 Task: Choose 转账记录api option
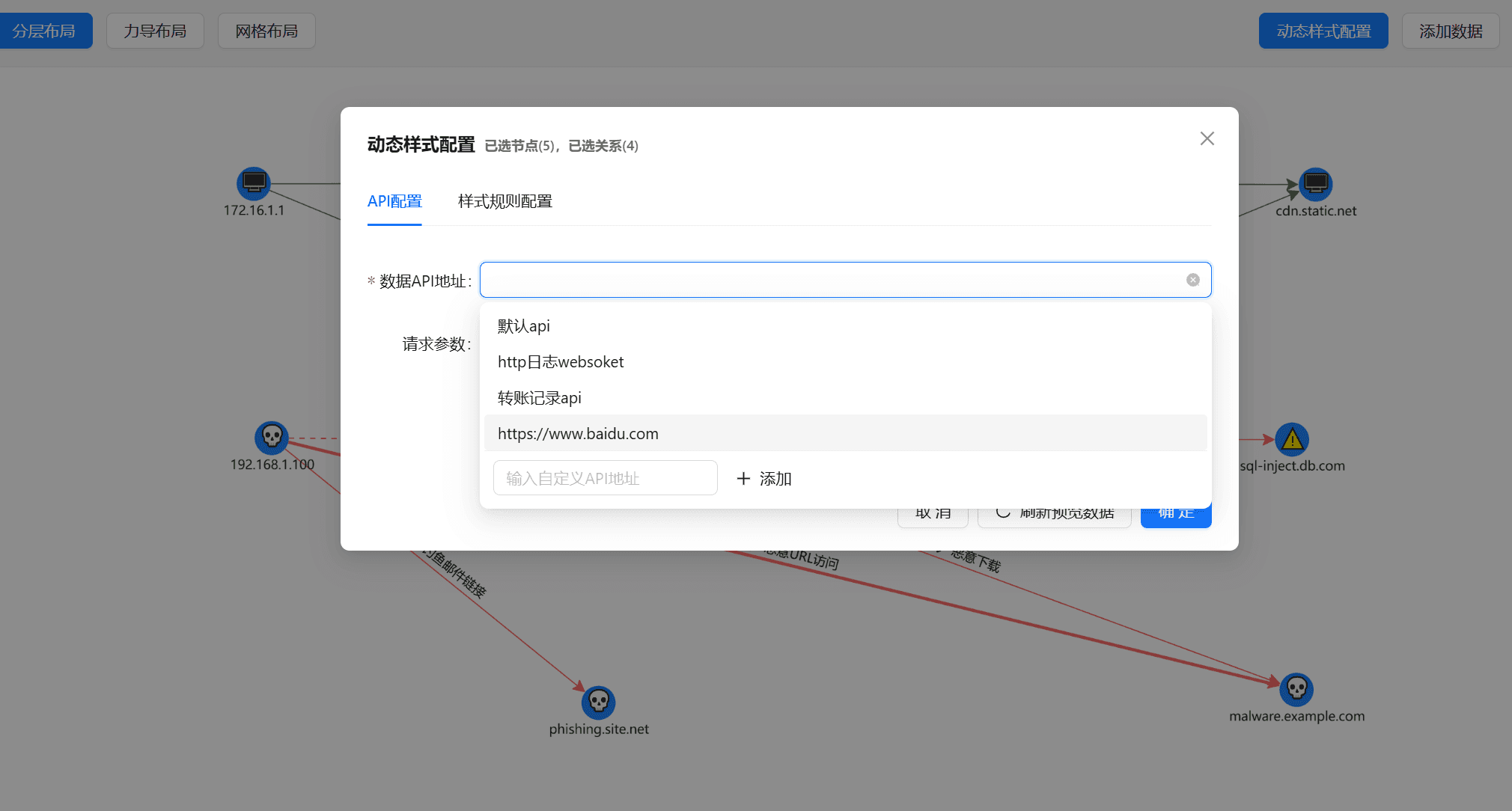(845, 398)
